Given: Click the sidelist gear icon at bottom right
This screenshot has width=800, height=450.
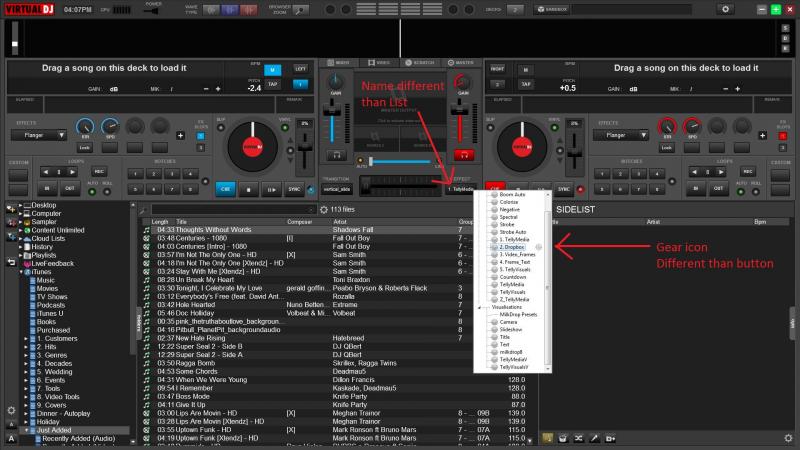Looking at the screenshot, I should (x=788, y=438).
